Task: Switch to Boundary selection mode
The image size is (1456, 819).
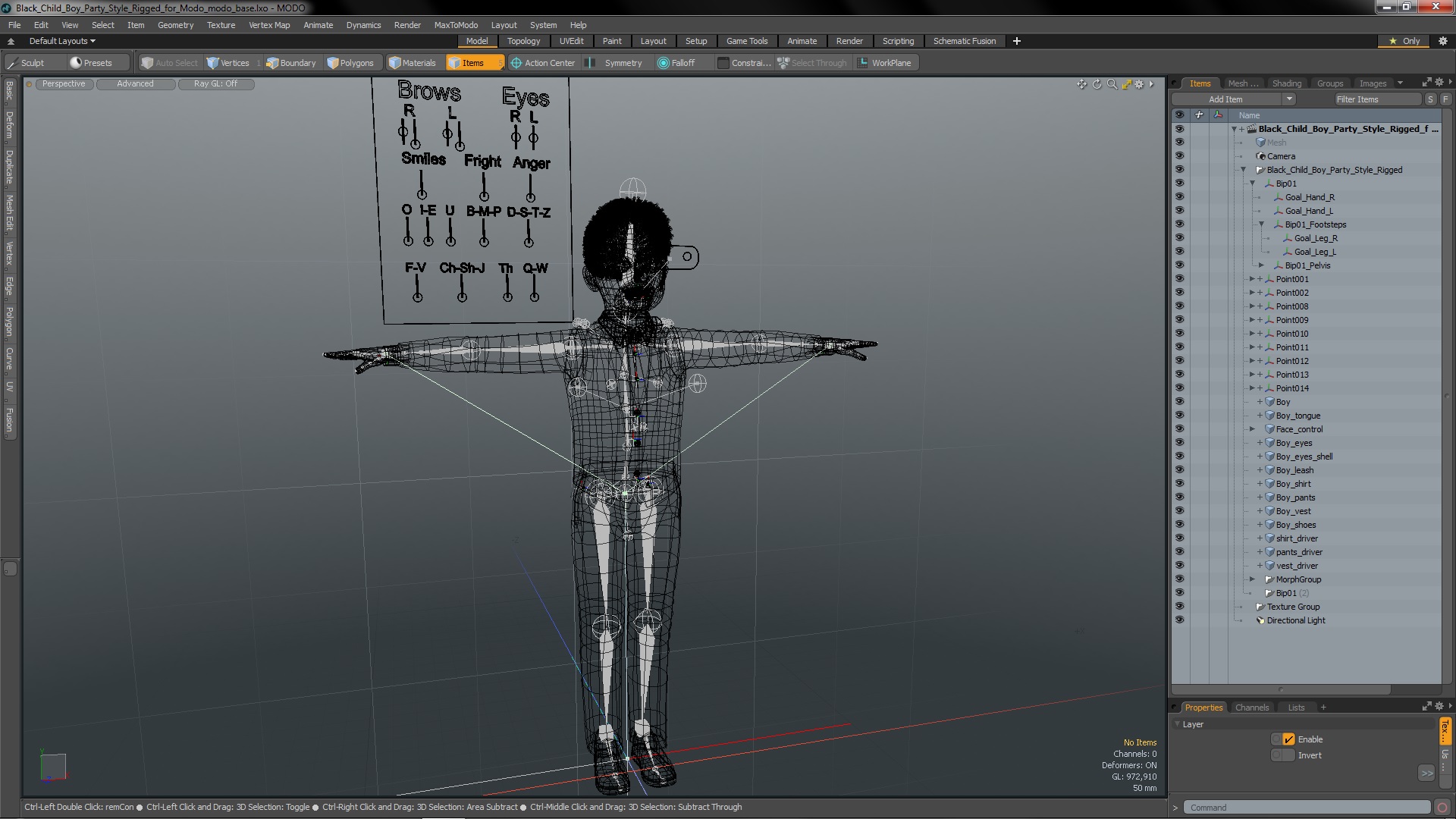Action: coord(291,63)
